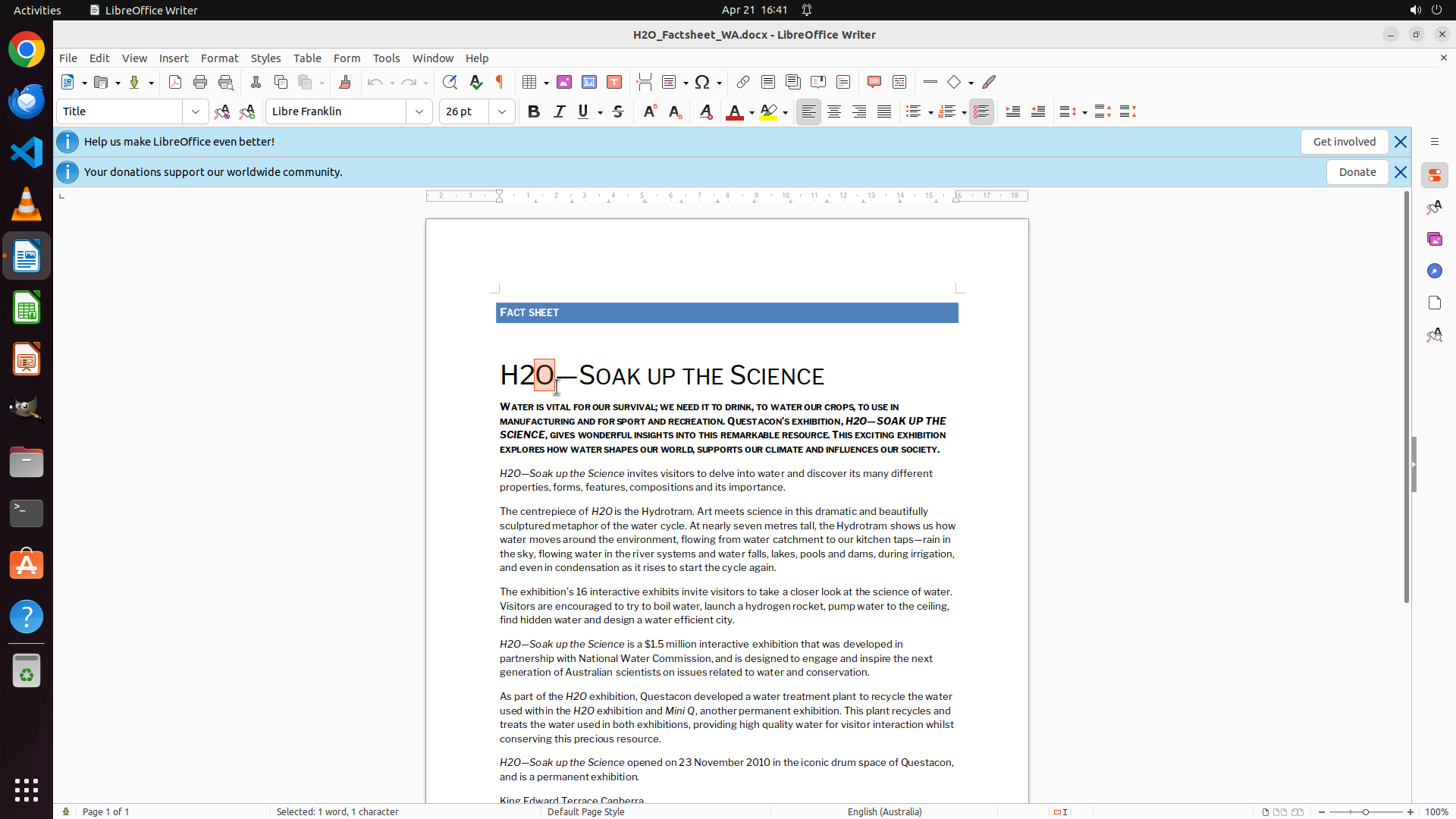Viewport: 1456px width, 819px height.
Task: Open Find & Replace tool
Action: pyautogui.click(x=450, y=82)
